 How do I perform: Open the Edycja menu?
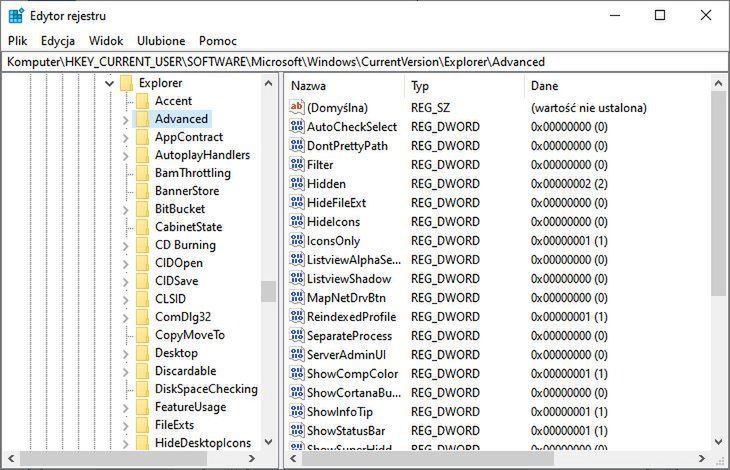click(58, 41)
